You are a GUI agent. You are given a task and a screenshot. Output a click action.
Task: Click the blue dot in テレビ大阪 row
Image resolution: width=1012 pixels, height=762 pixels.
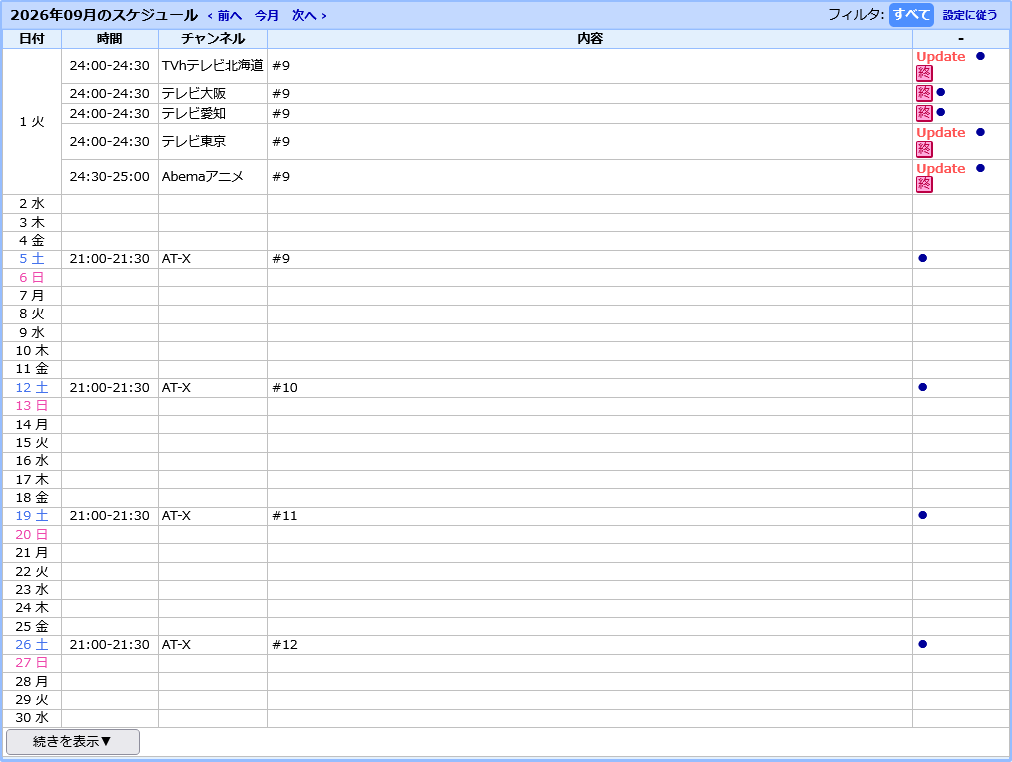[940, 92]
